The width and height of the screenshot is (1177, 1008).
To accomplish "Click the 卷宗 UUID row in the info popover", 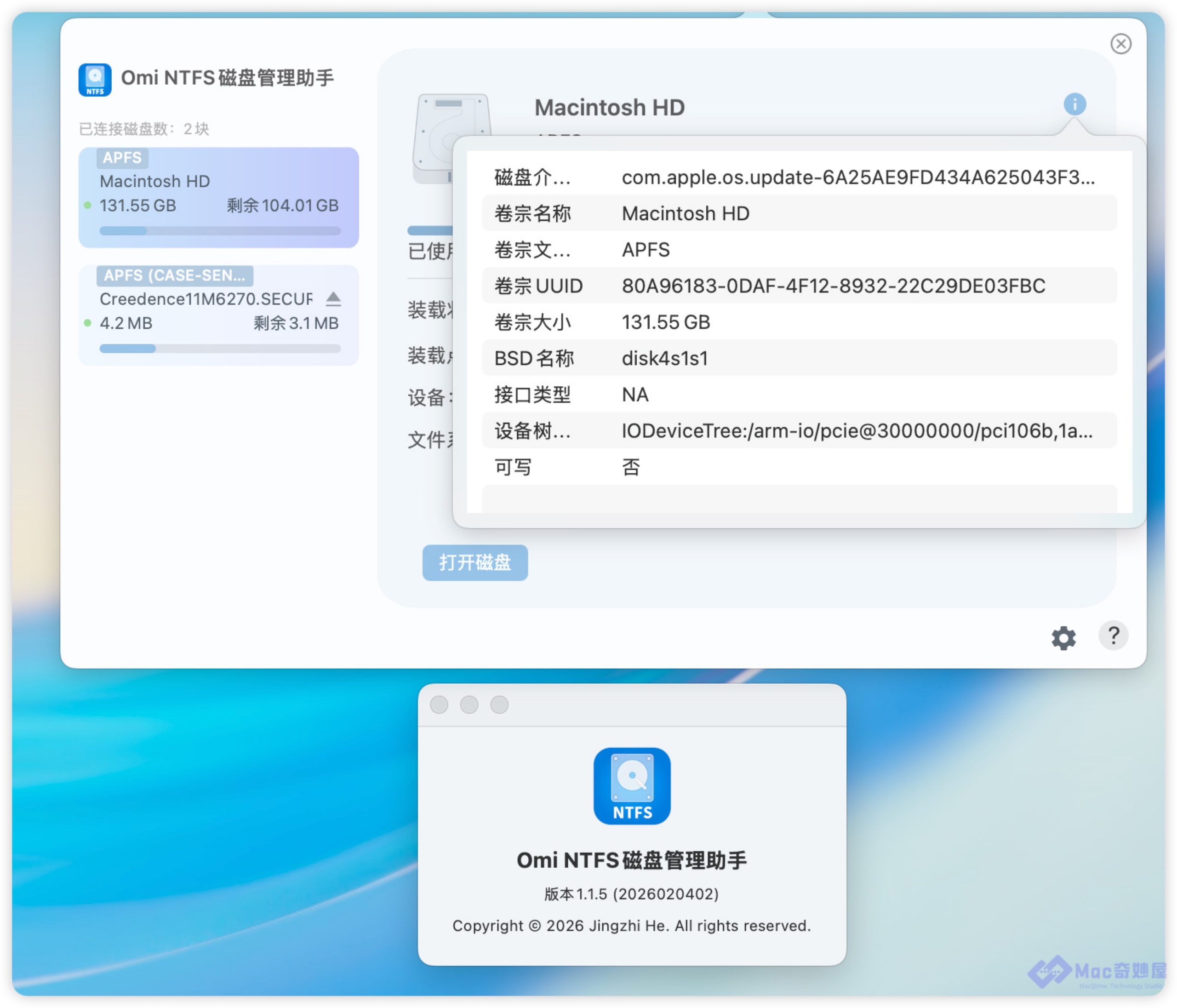I will pos(799,286).
